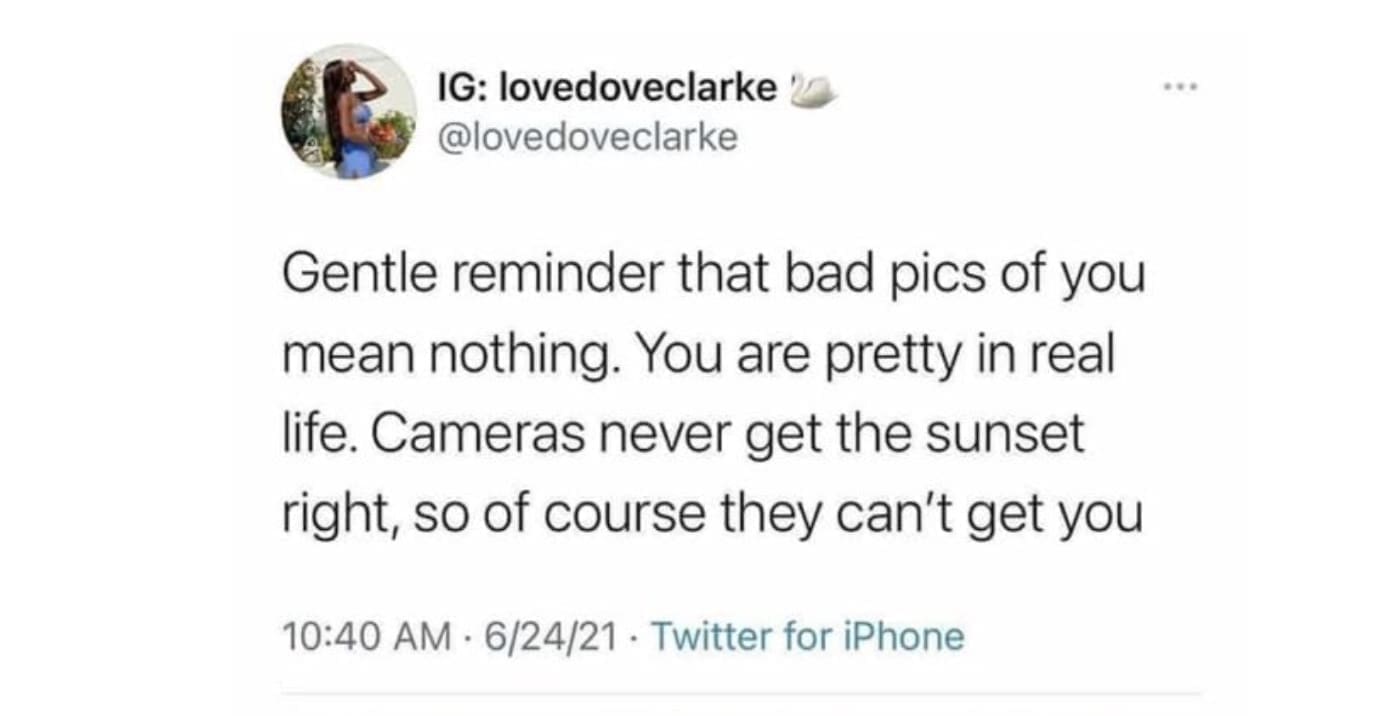
Task: Click the swan emoji beside the display name
Action: [812, 90]
